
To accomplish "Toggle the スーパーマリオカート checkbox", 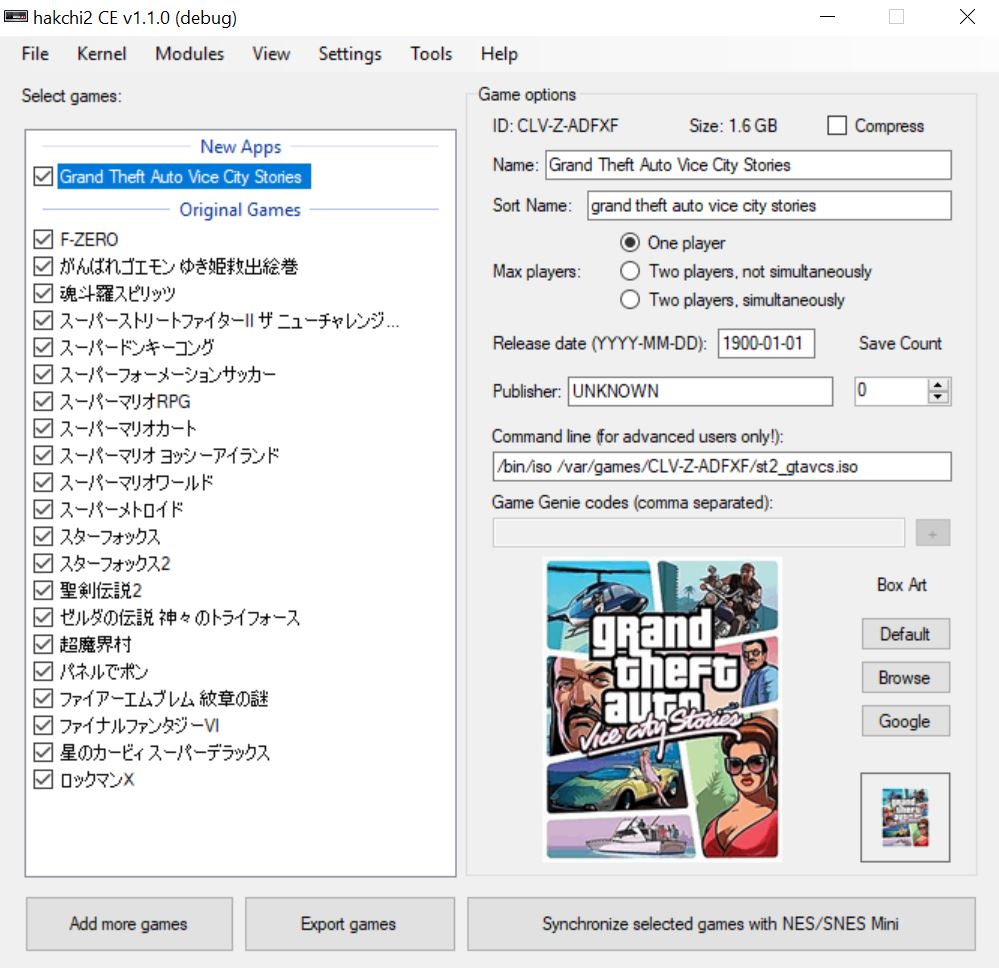I will [x=43, y=428].
